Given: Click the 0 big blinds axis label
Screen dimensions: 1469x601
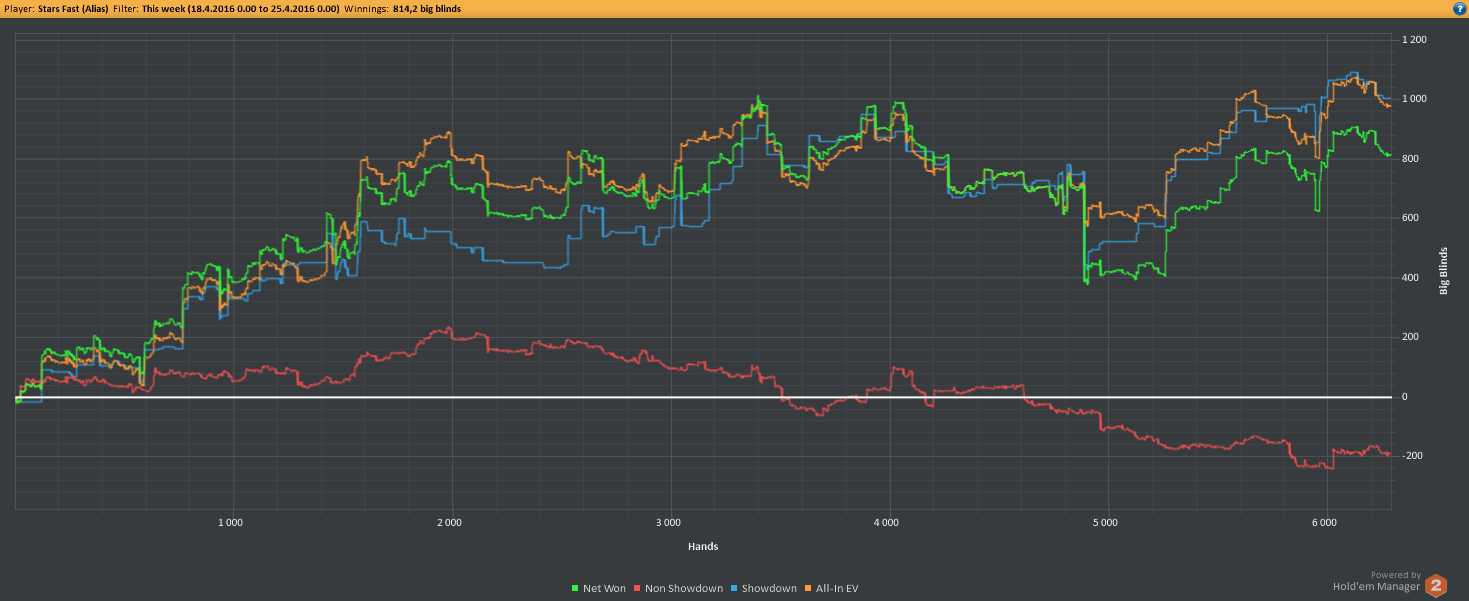Looking at the screenshot, I should [1404, 397].
